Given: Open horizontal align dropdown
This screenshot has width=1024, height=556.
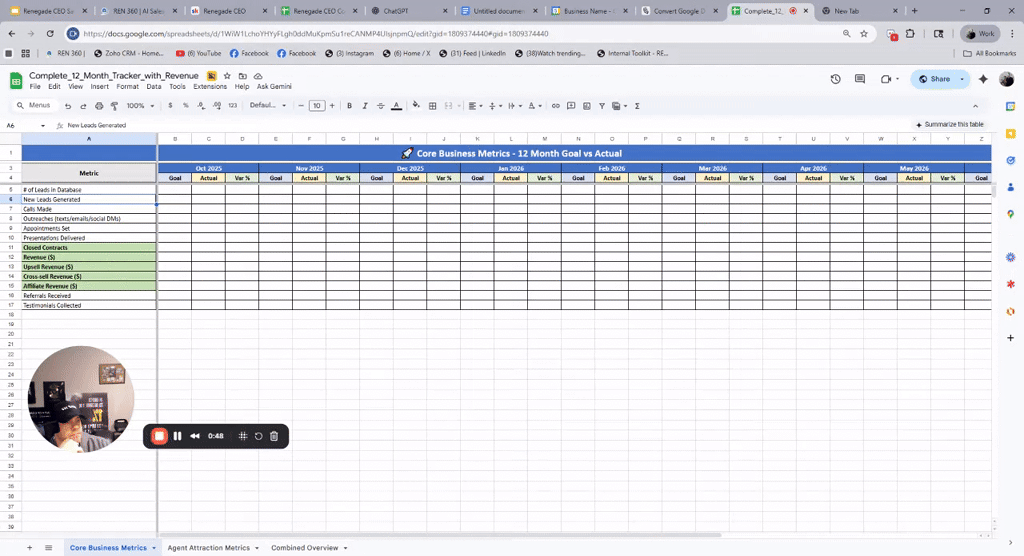Looking at the screenshot, I should point(475,106).
